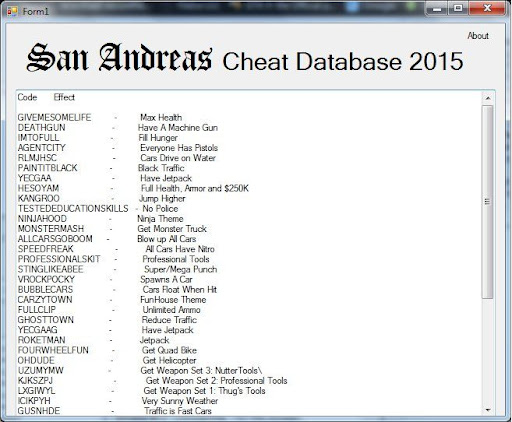Image resolution: width=512 pixels, height=422 pixels.
Task: Click the NINJAHOOD code
Action: 42,219
